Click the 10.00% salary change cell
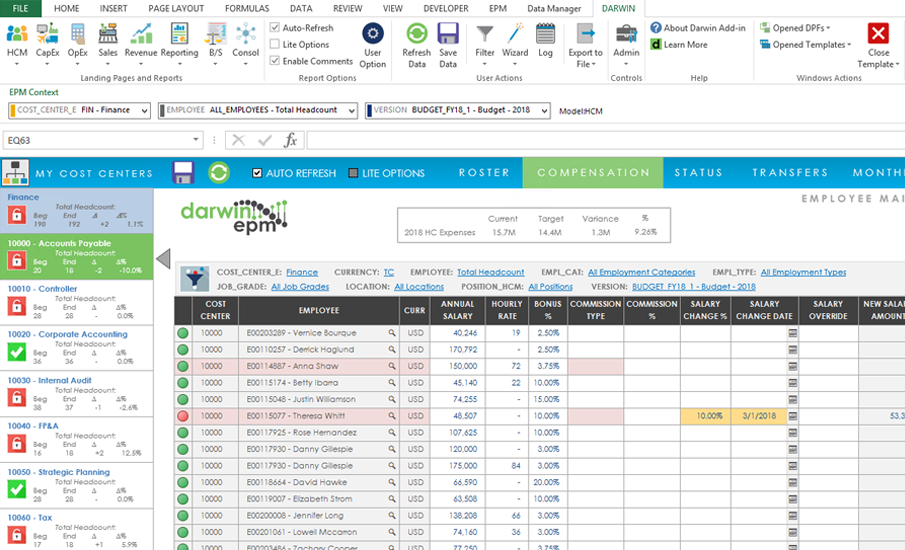 click(x=705, y=416)
